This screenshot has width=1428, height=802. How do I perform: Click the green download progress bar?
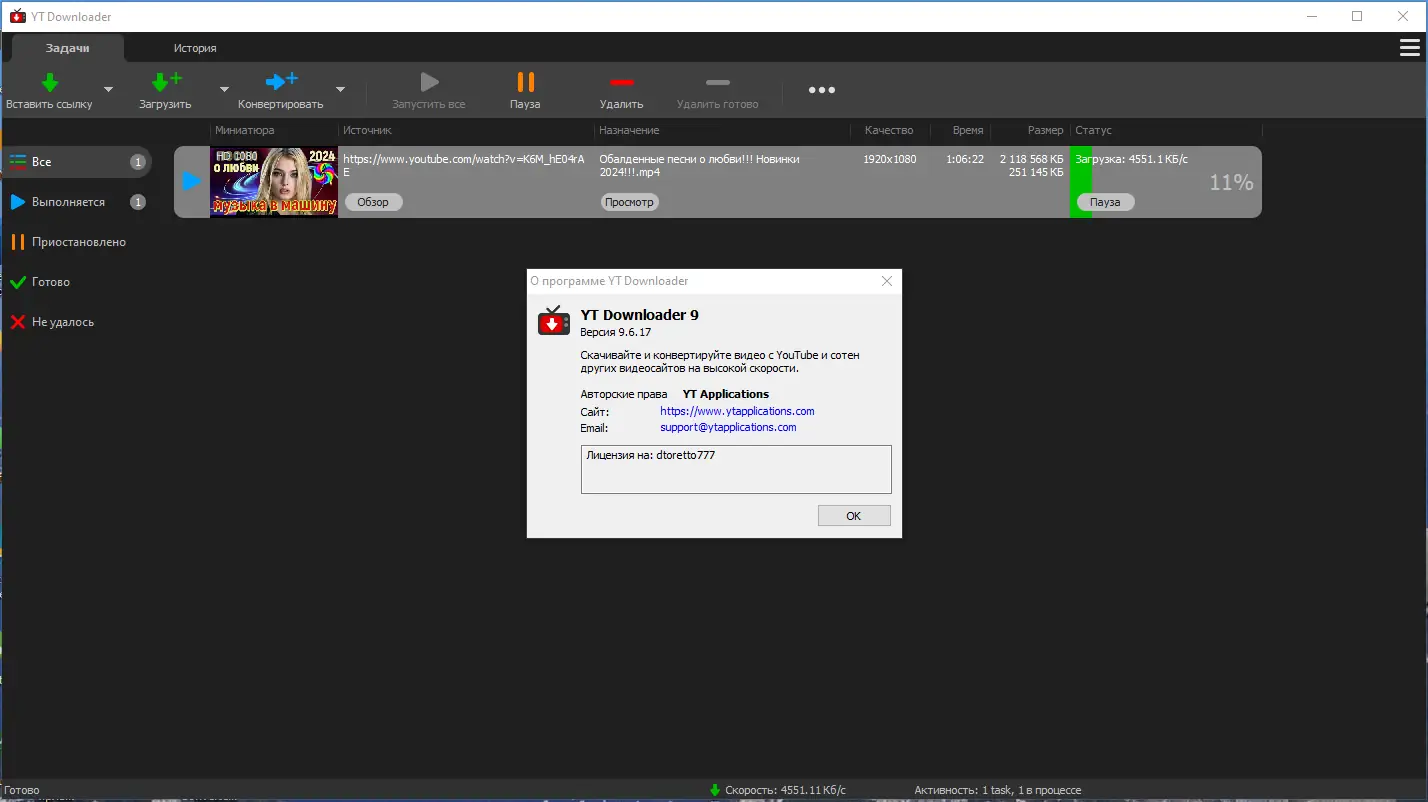[x=1081, y=182]
